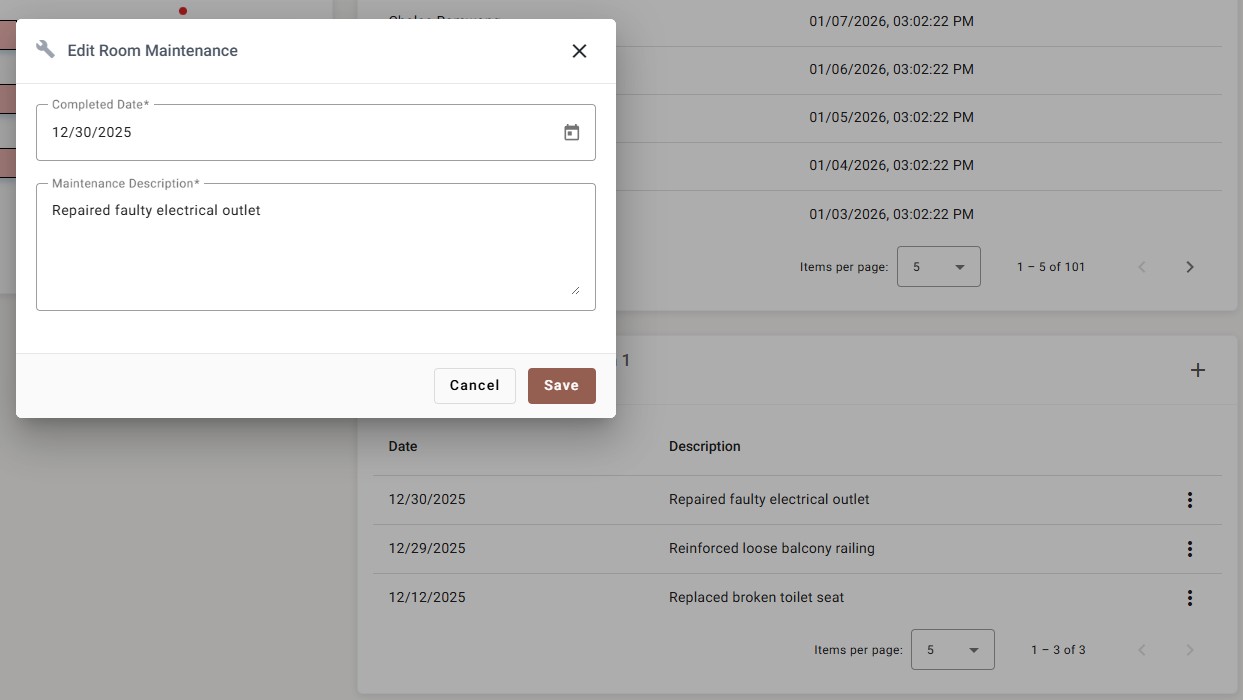Click the Description column header
1243x700 pixels.
704,446
